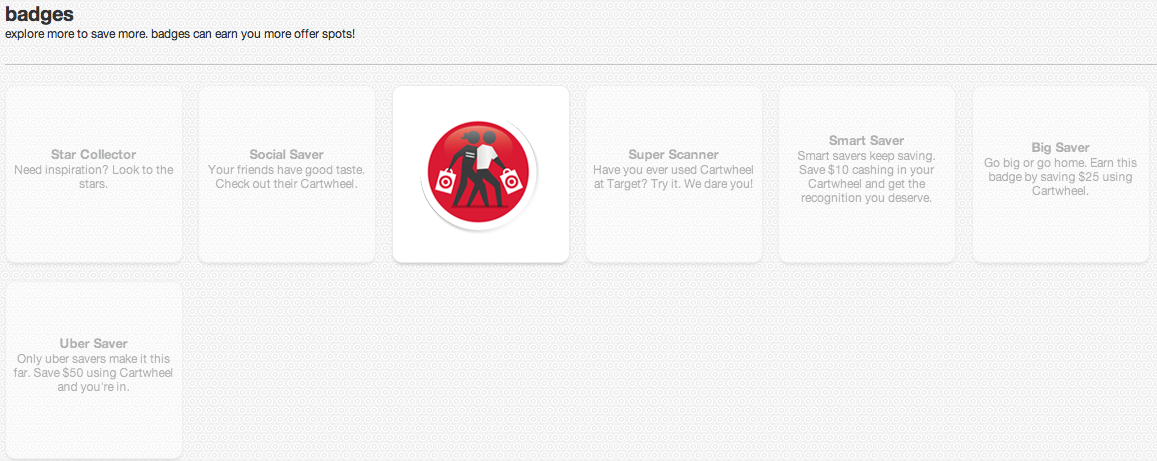Open the Uber Saver badge title
1157x461 pixels.
point(94,343)
